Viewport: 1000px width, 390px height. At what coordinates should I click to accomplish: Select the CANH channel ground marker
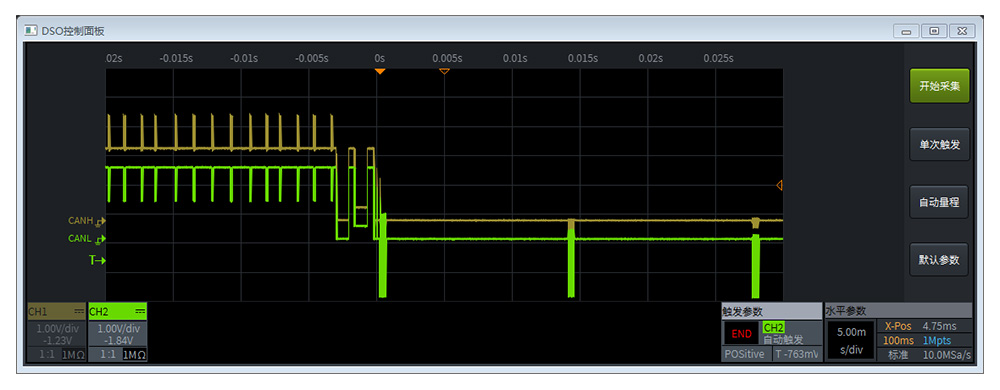click(99, 221)
